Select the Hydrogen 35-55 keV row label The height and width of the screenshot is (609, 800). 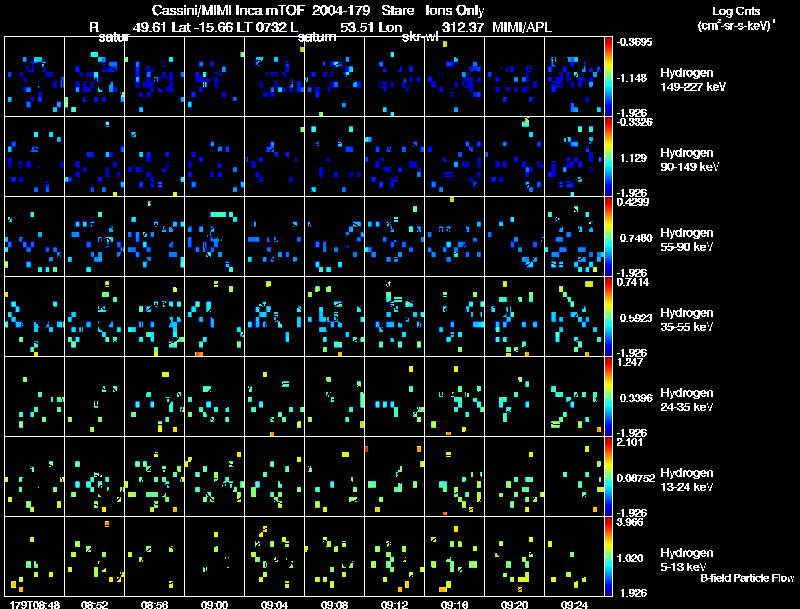coord(687,320)
